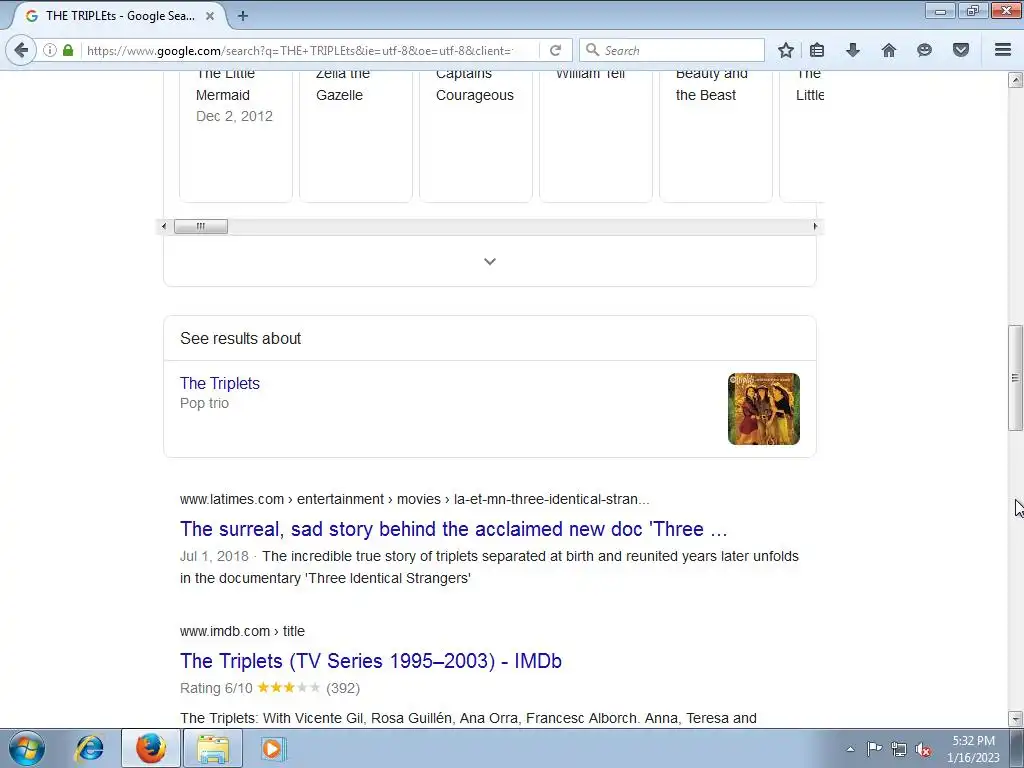Close the THE TRIPLEts Google Search tab

210,16
